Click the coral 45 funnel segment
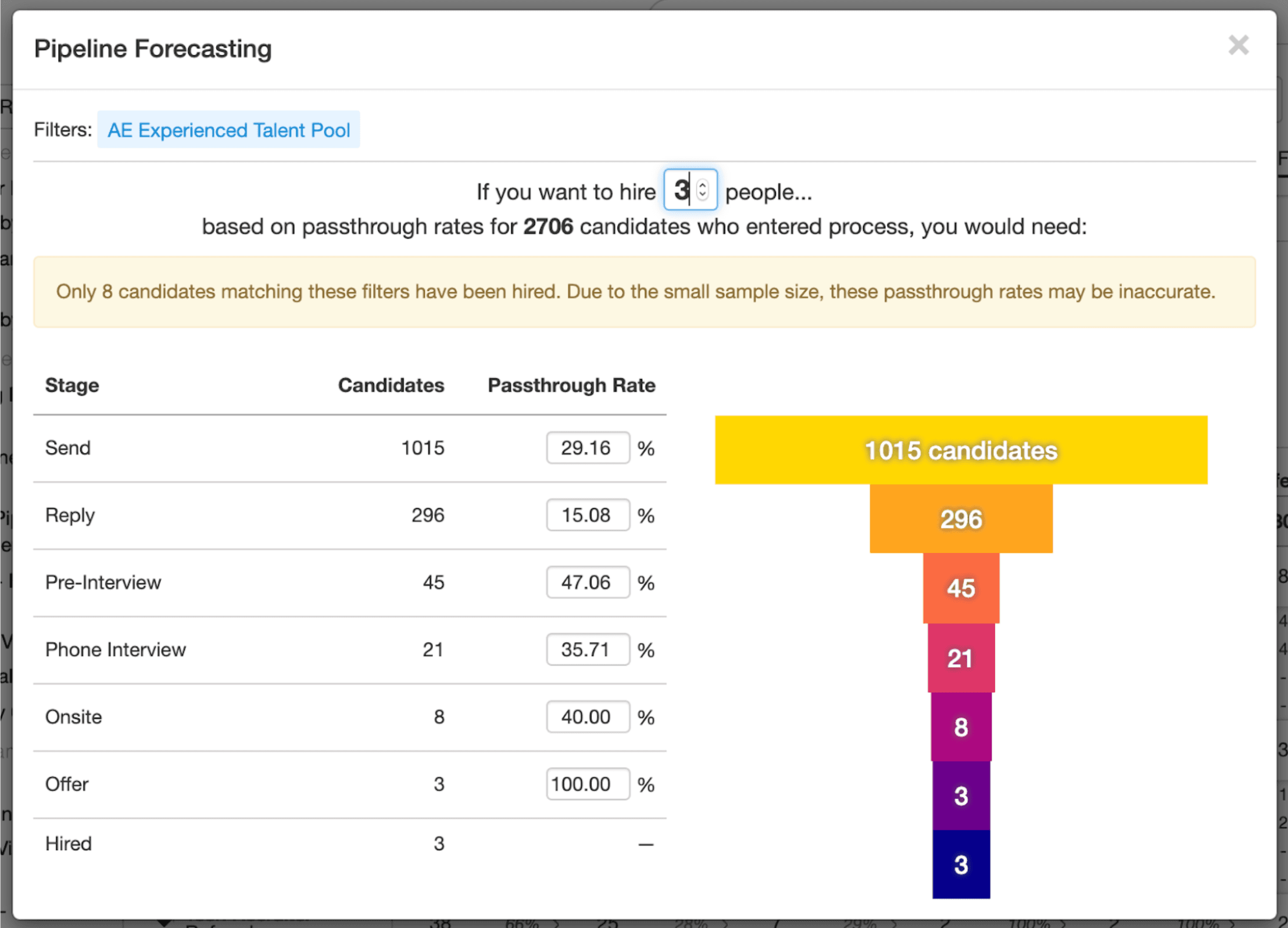The height and width of the screenshot is (928, 1288). click(961, 588)
